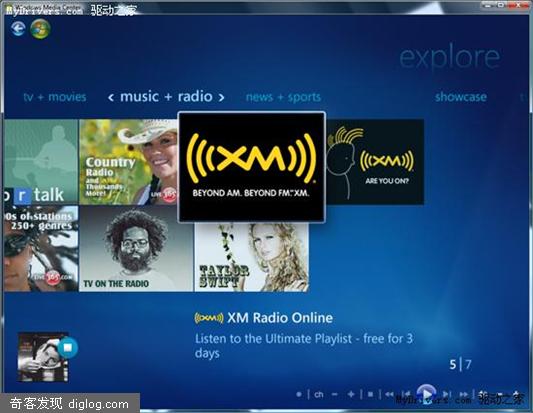Image resolution: width=533 pixels, height=413 pixels.
Task: Select the highlighted XM Beyond AM tile
Action: pos(252,167)
